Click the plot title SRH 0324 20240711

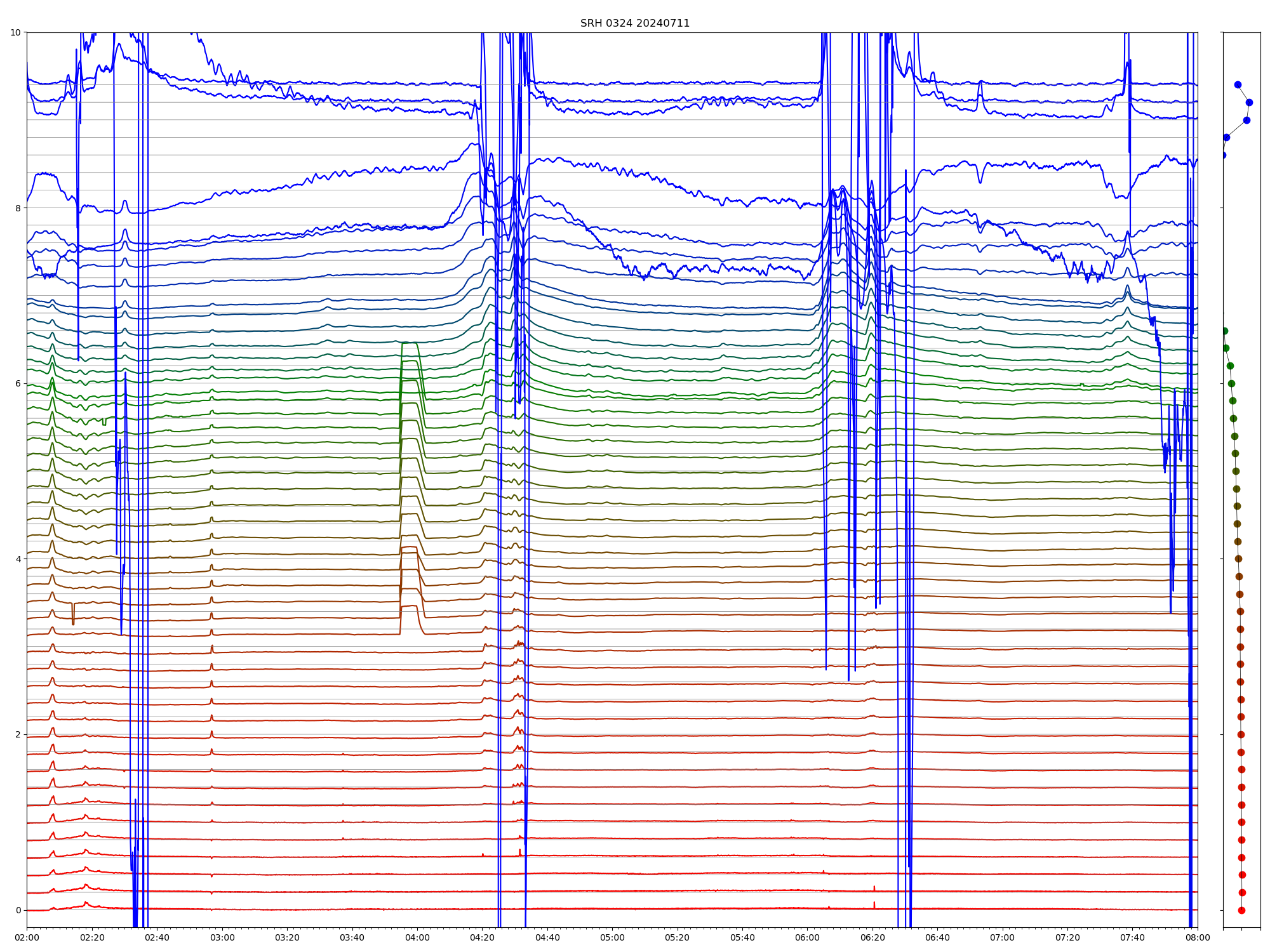pos(634,23)
